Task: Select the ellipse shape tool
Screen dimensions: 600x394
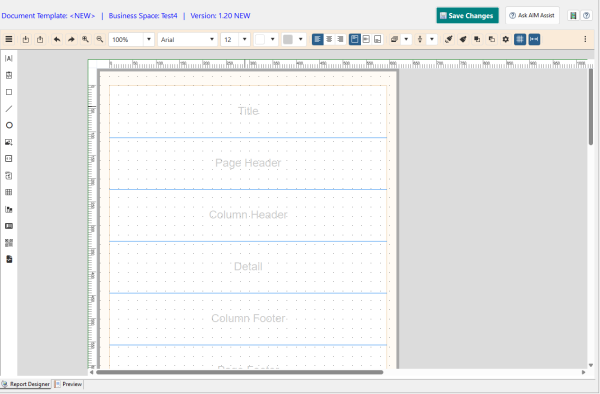Action: coord(9,125)
